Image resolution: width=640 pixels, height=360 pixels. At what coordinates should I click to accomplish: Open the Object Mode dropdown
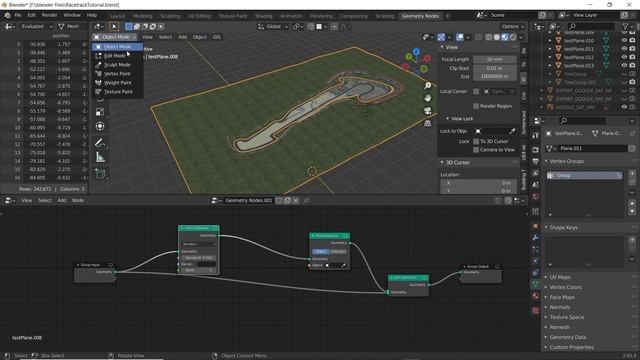point(116,37)
